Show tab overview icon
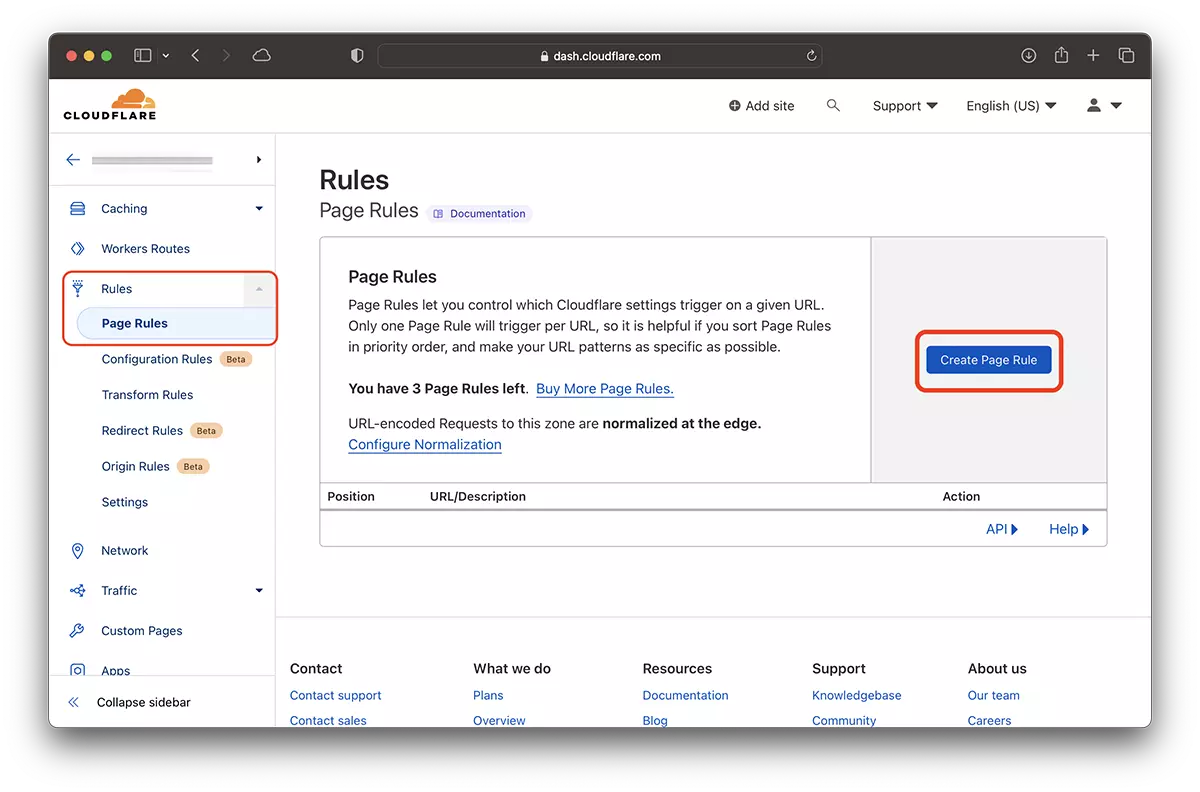Image resolution: width=1200 pixels, height=792 pixels. tap(1127, 56)
